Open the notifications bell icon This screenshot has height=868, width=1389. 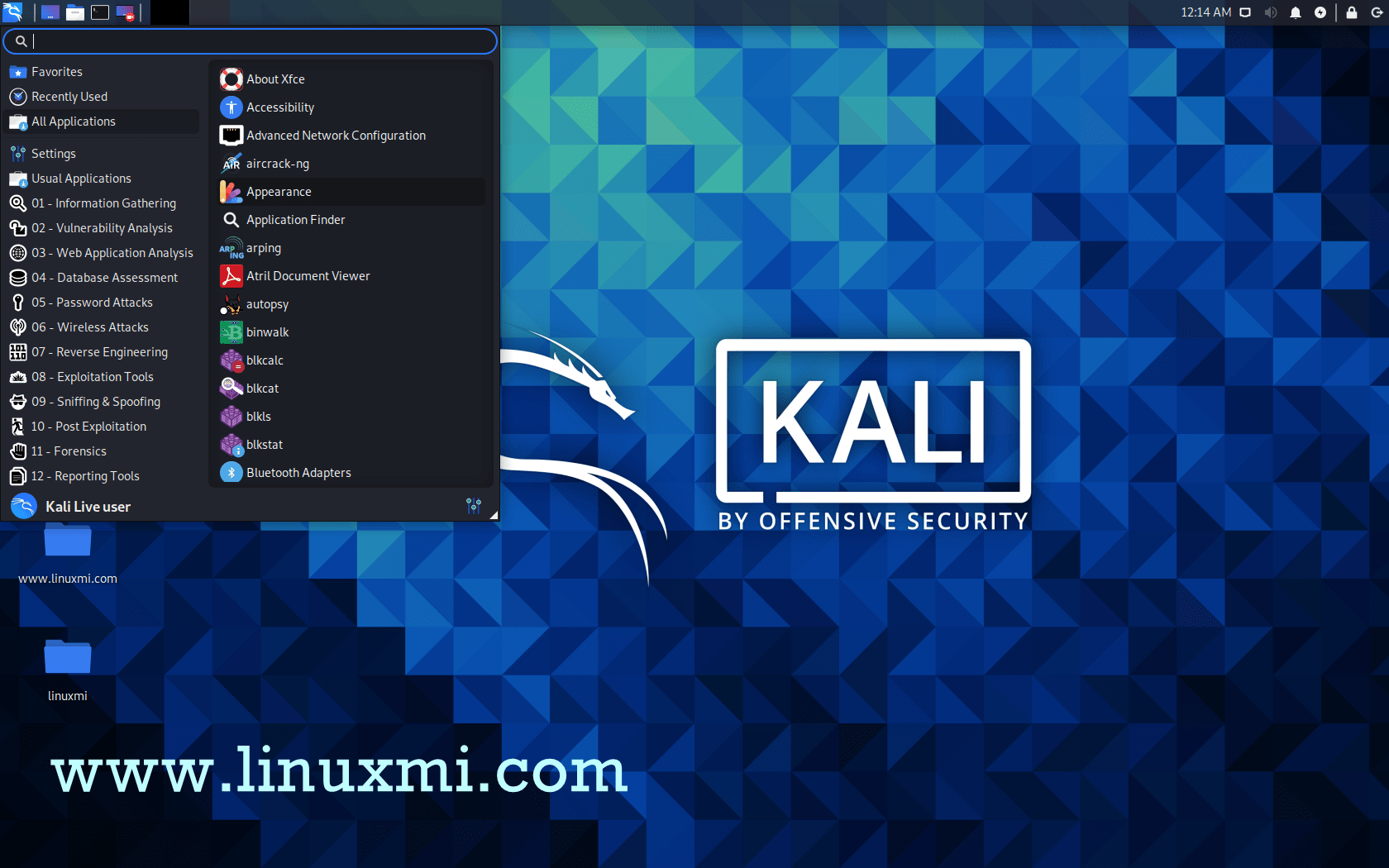1296,12
